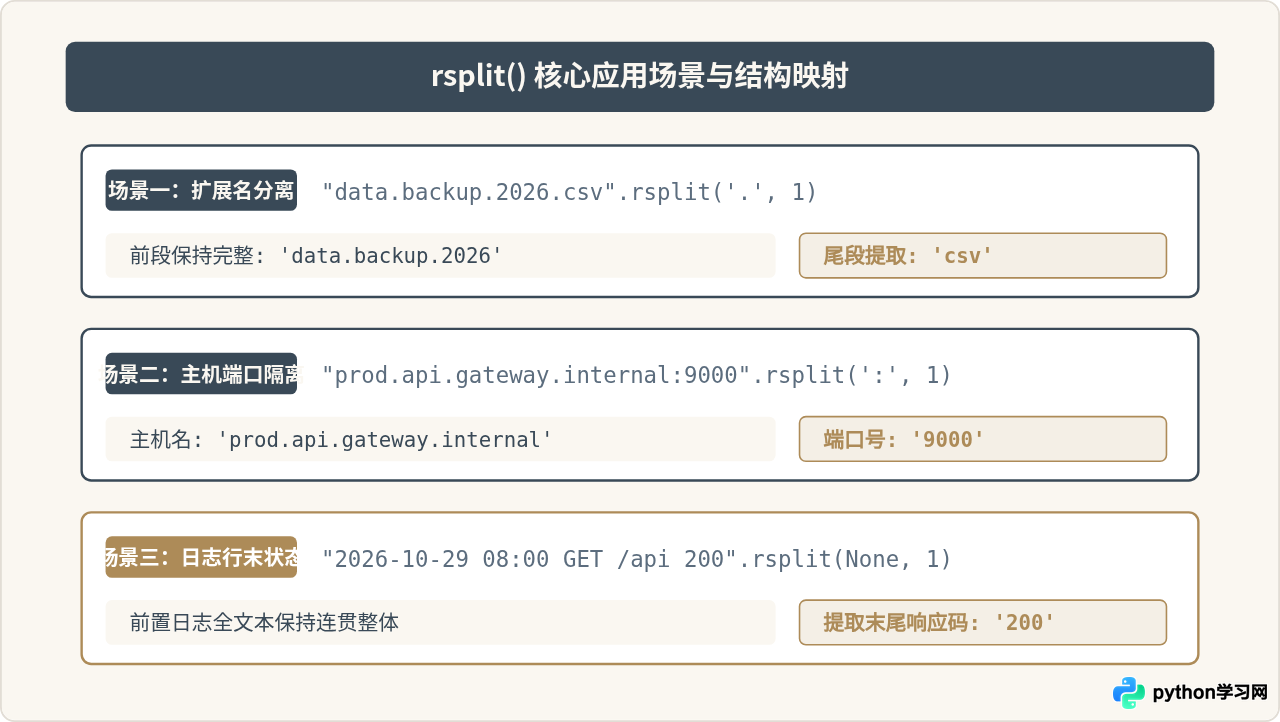Click the code containing rsplit(None, 1)
Viewport: 1280px width, 722px height.
[x=637, y=559]
